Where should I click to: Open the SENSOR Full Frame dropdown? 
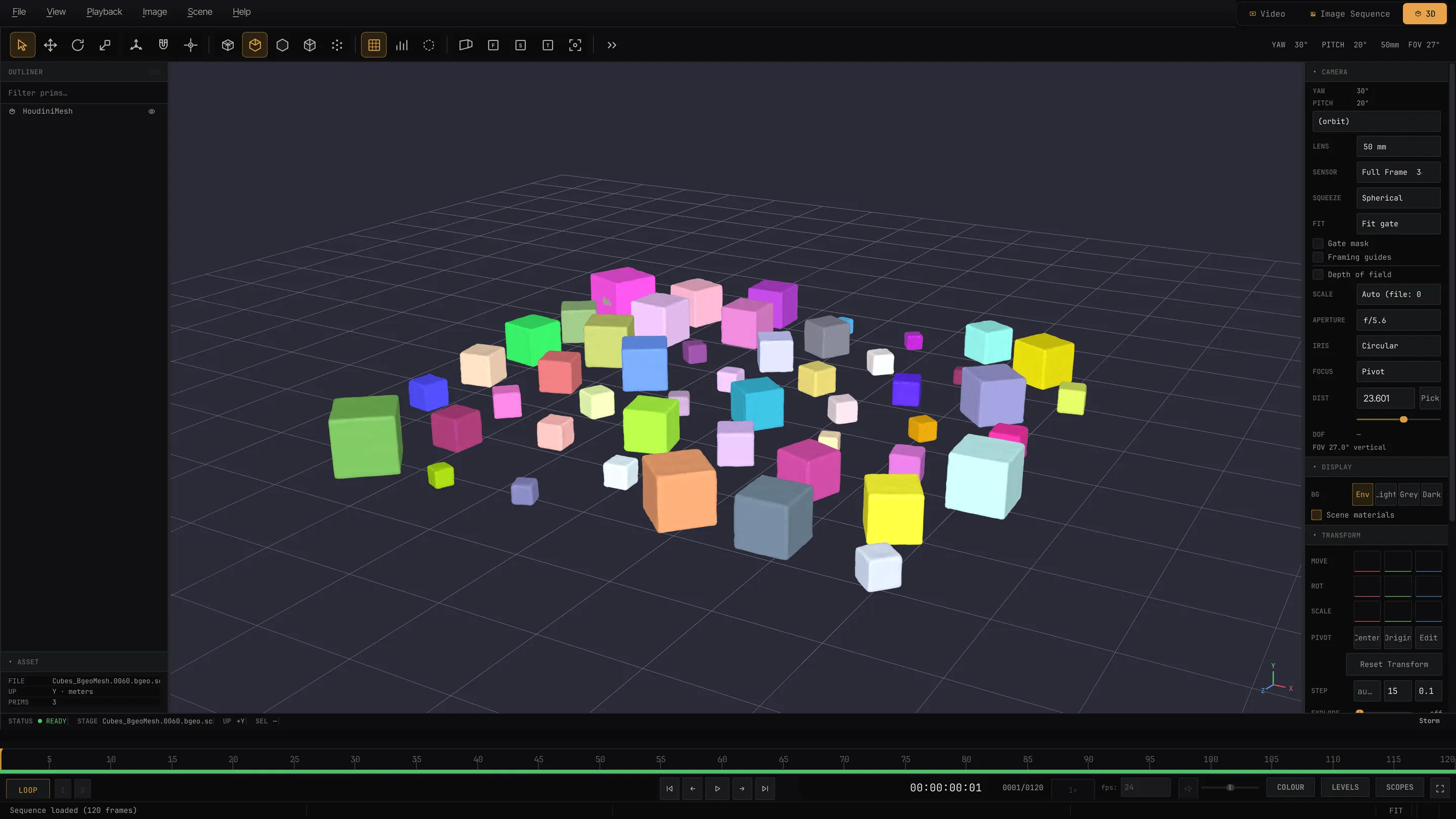pyautogui.click(x=1398, y=172)
